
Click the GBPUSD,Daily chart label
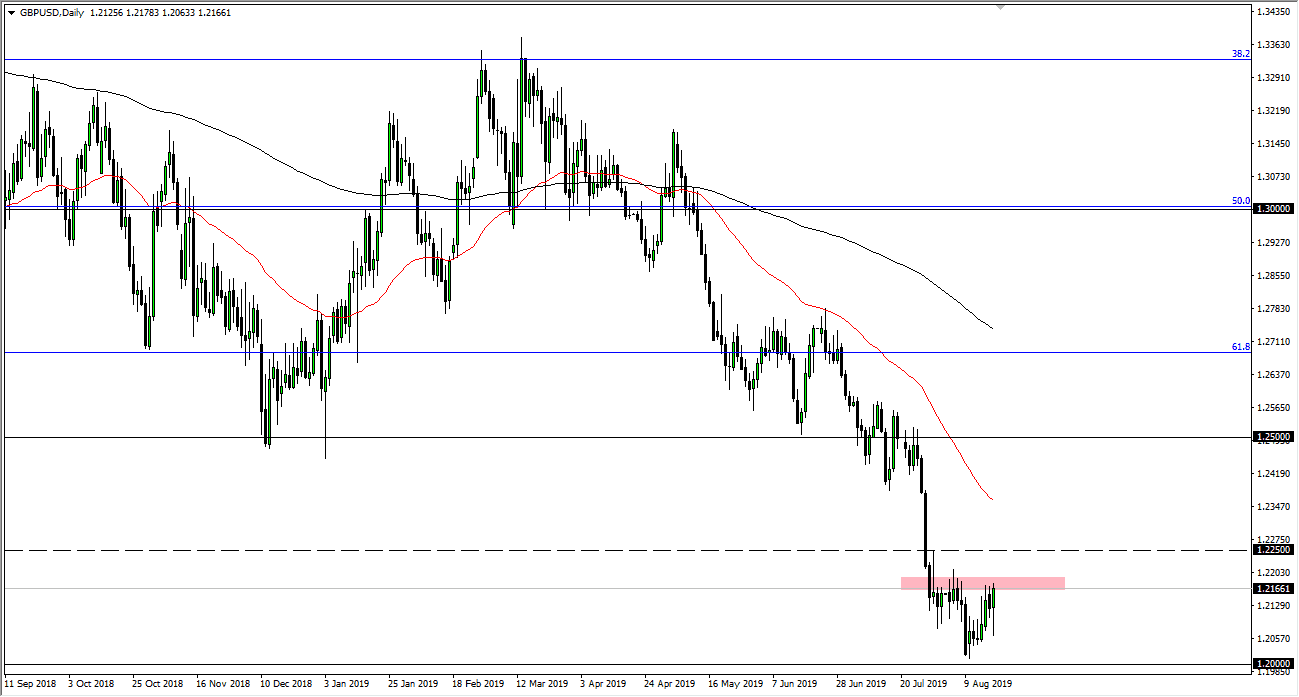click(x=50, y=14)
